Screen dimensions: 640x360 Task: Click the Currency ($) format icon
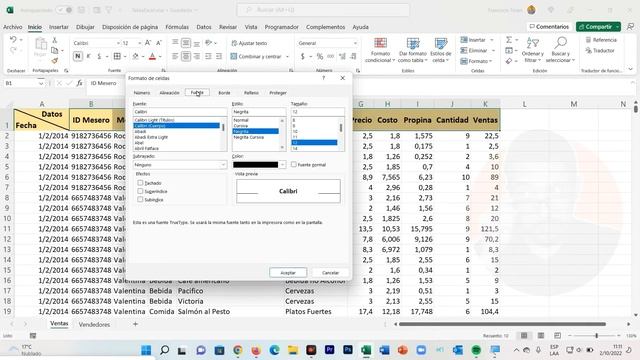[302, 56]
